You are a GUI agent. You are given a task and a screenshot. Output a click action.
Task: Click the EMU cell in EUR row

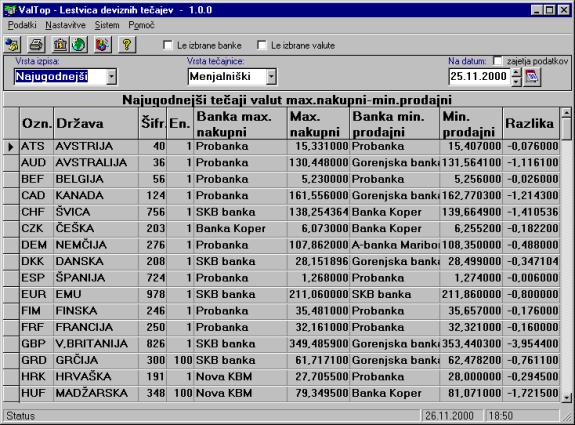[x=96, y=294]
